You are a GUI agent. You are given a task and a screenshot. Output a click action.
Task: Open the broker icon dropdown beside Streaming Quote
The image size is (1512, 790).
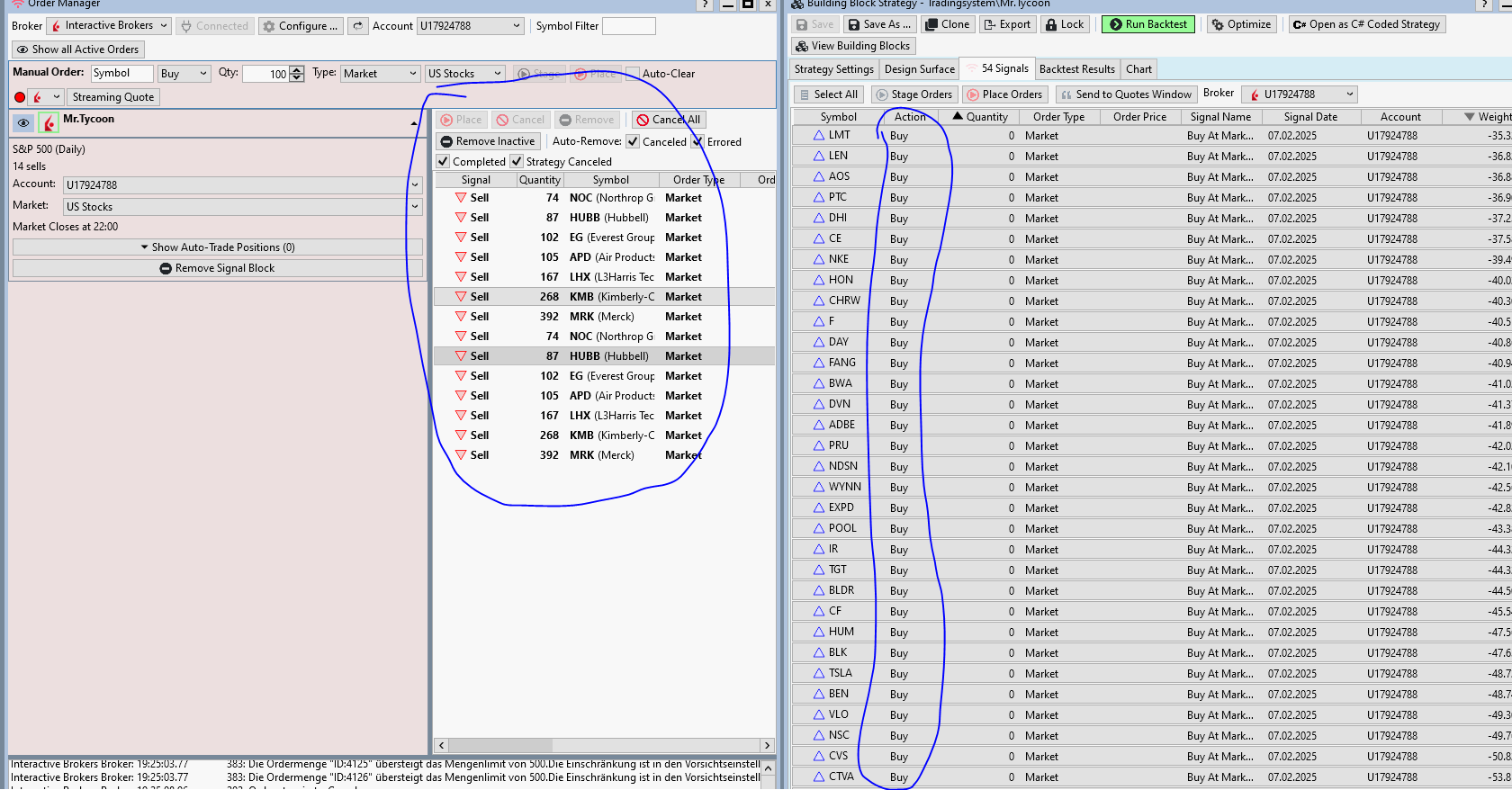coord(46,97)
